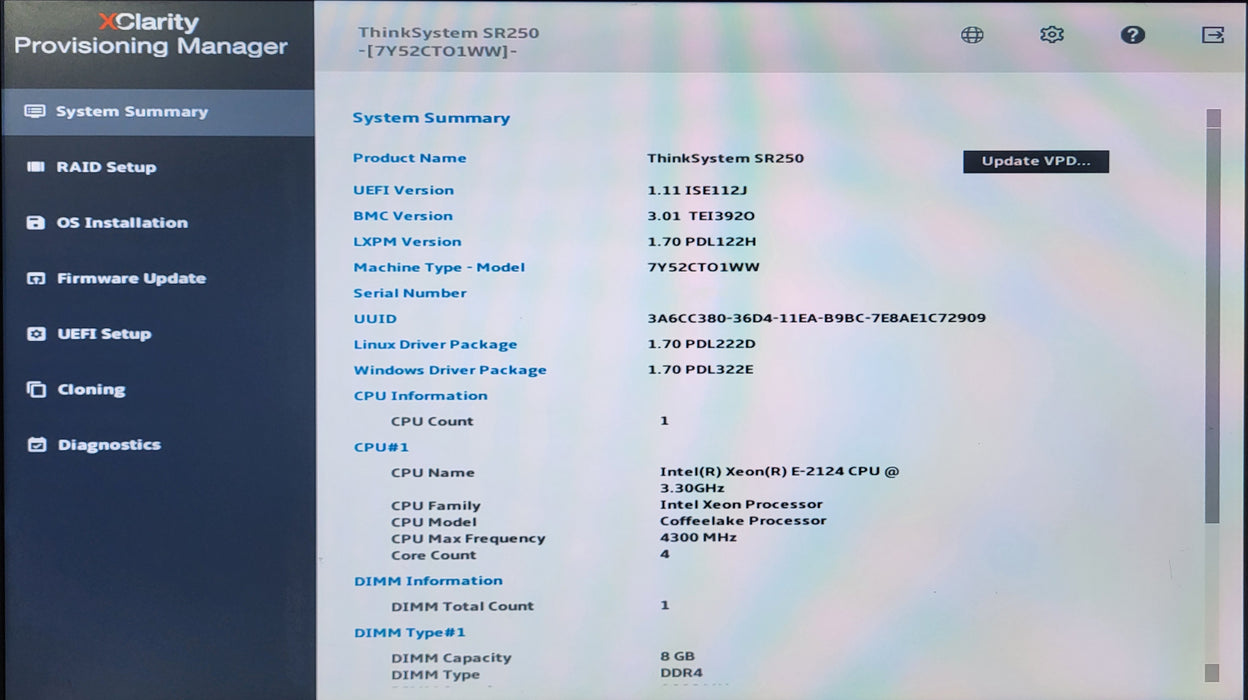The width and height of the screenshot is (1248, 700).
Task: Click the Intel Xeon E-2124 CPU value
Action: (780, 480)
